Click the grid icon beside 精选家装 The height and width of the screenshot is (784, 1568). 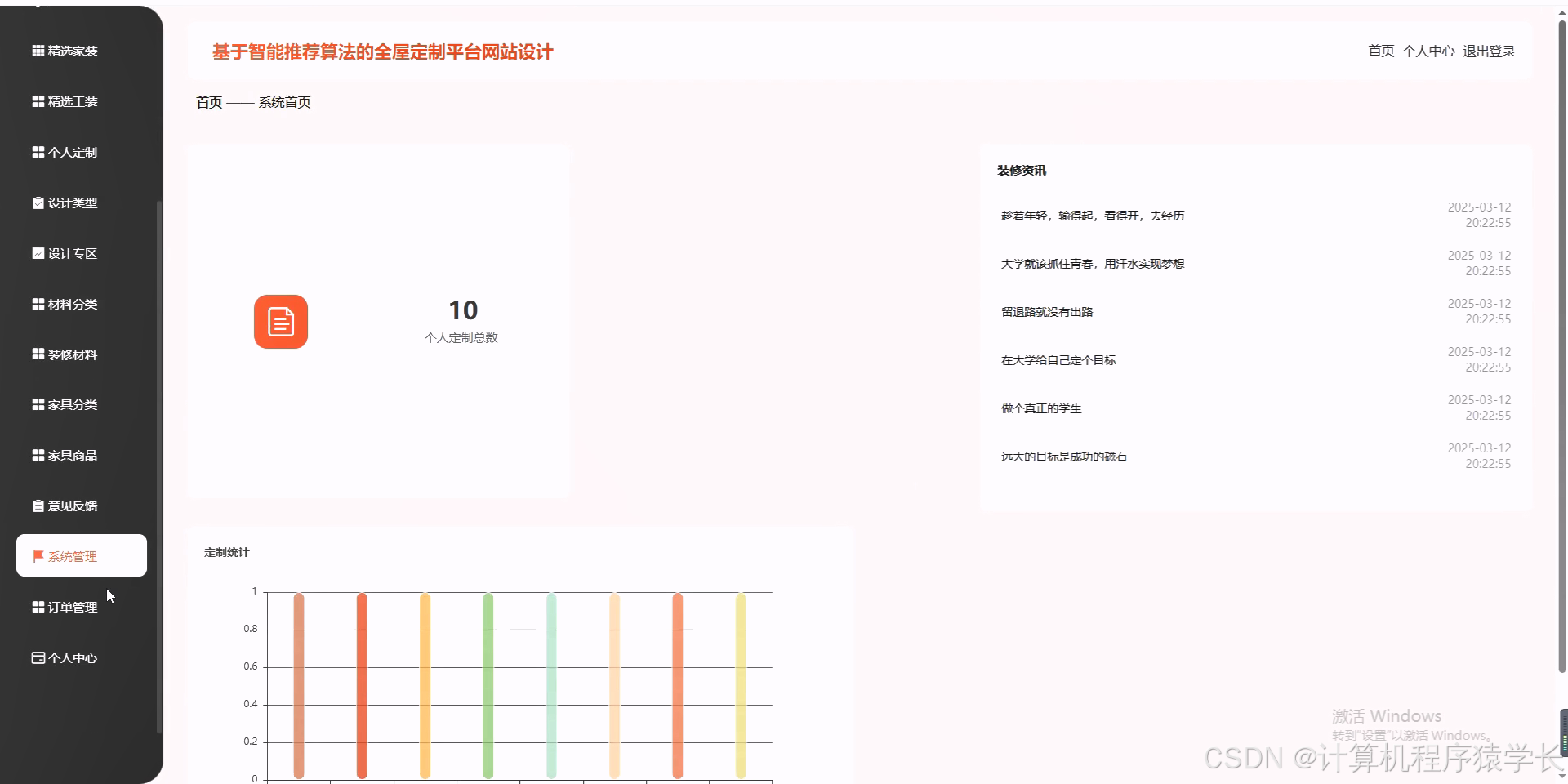tap(38, 51)
